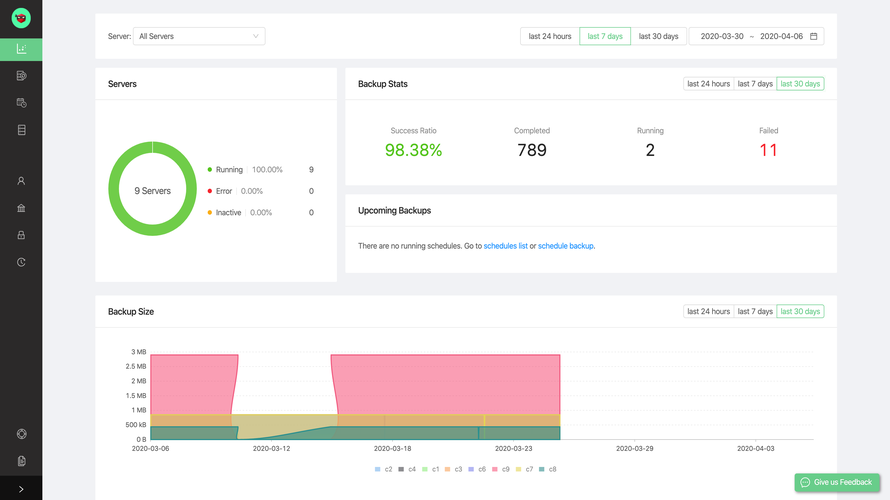Click the user profile icon in sidebar
Viewport: 890px width, 500px height.
pos(21,181)
